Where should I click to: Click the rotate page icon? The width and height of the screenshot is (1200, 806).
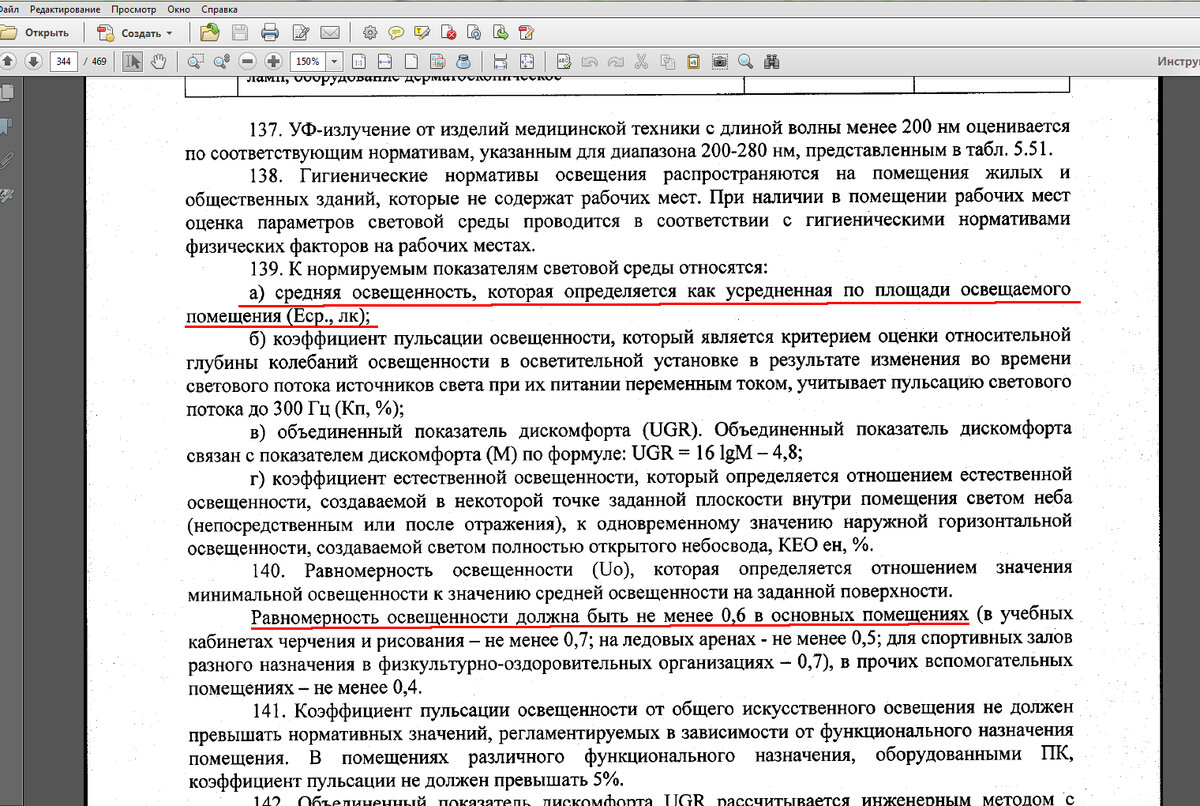click(475, 32)
